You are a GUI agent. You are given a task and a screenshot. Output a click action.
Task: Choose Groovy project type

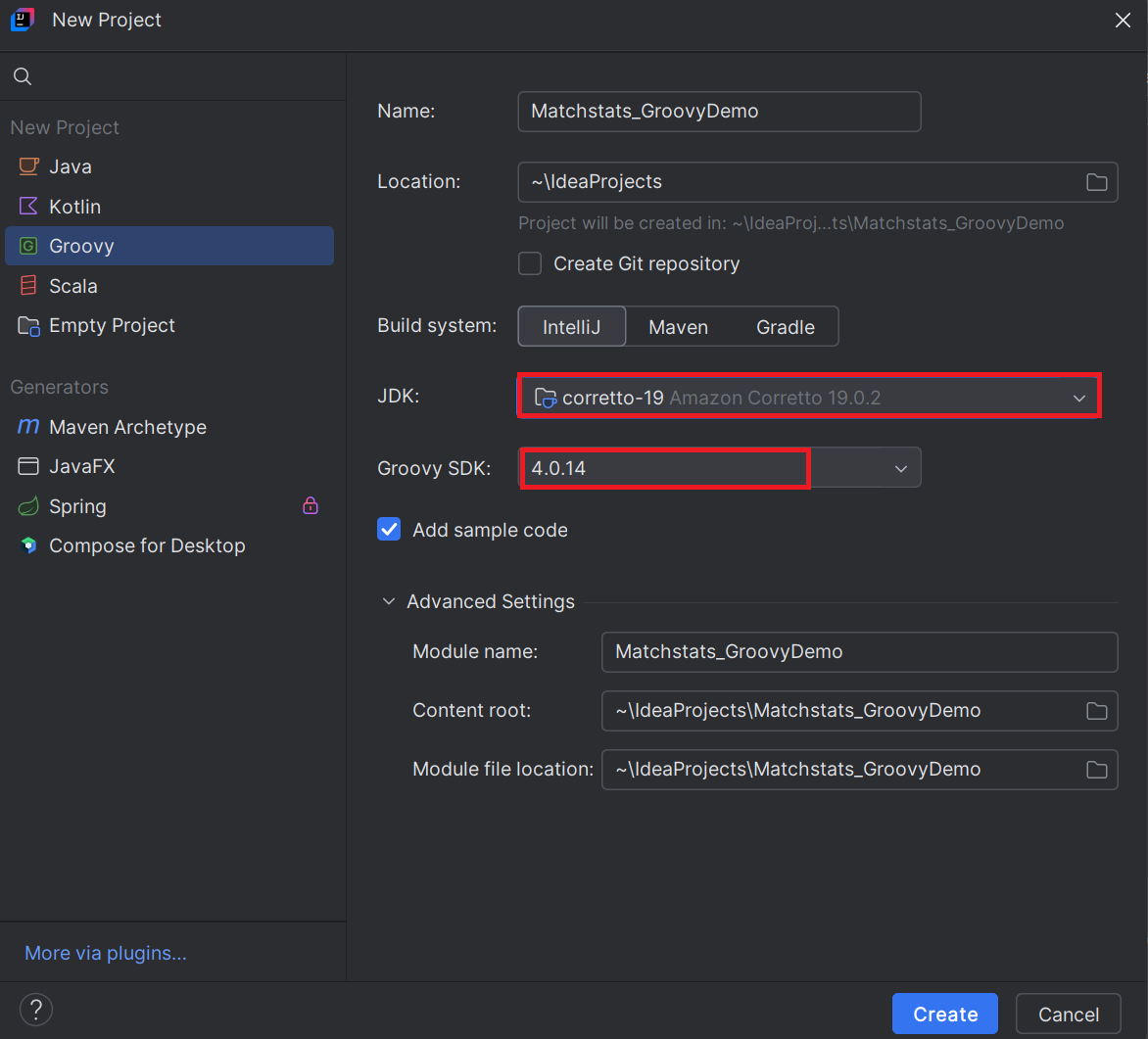pyautogui.click(x=169, y=246)
